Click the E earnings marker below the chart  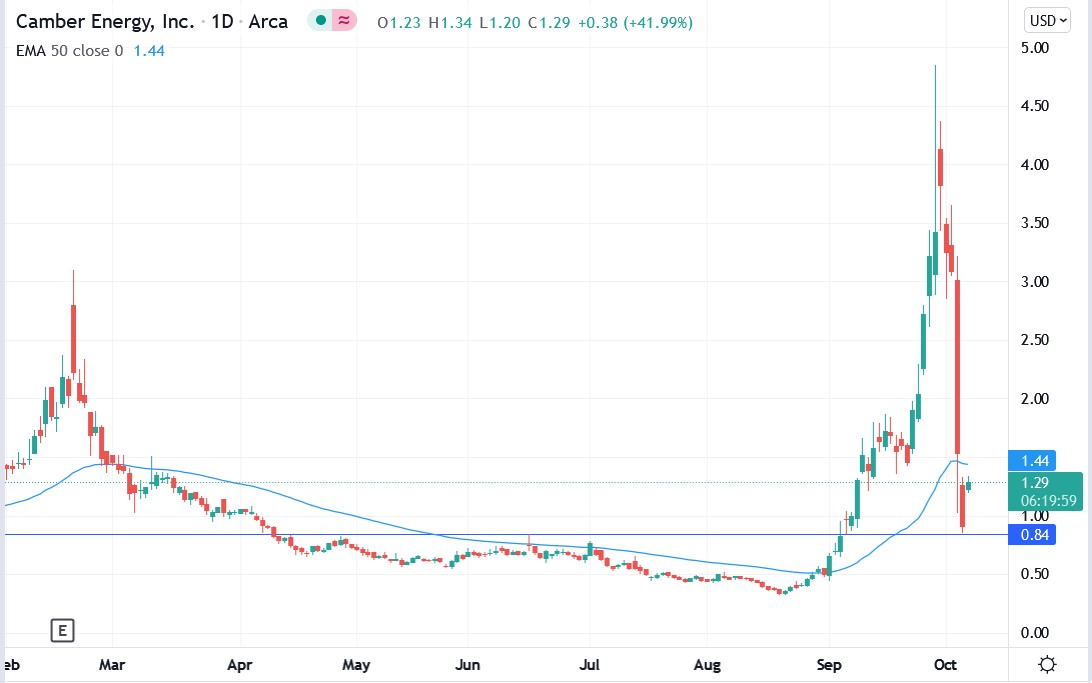62,631
